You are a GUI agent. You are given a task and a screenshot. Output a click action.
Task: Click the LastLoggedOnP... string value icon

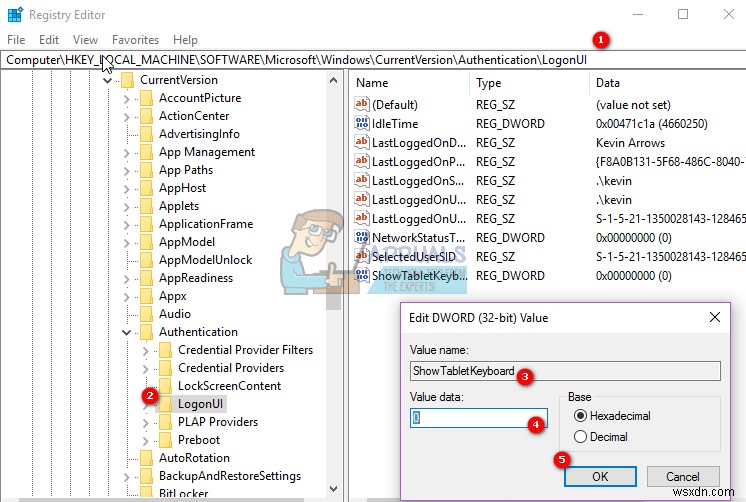pos(362,161)
